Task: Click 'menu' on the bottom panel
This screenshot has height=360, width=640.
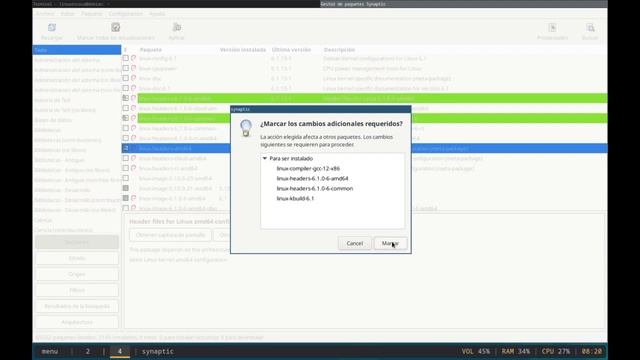Action: coord(50,351)
